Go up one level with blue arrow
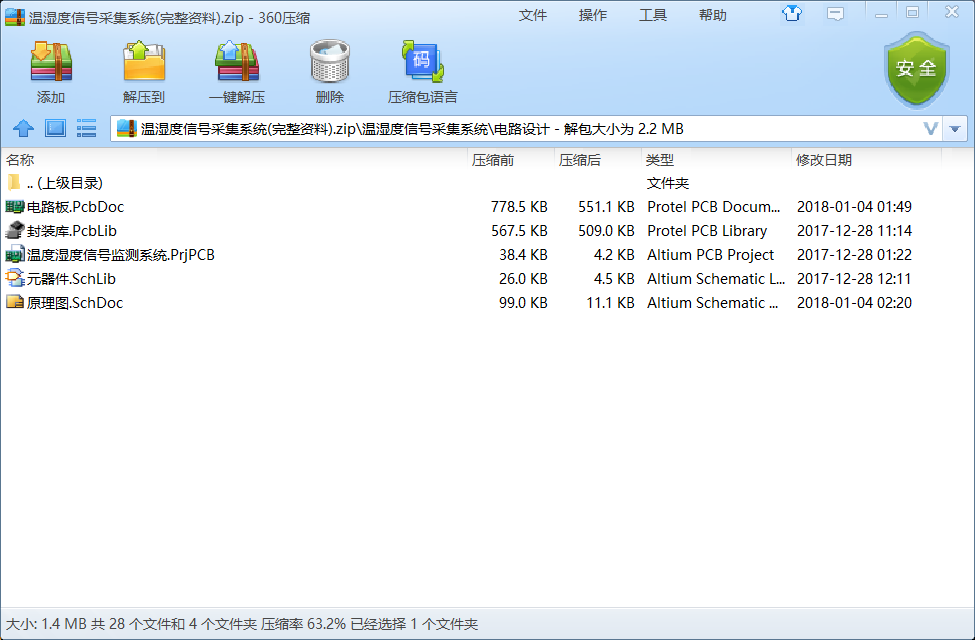The height and width of the screenshot is (640, 975). (x=24, y=129)
